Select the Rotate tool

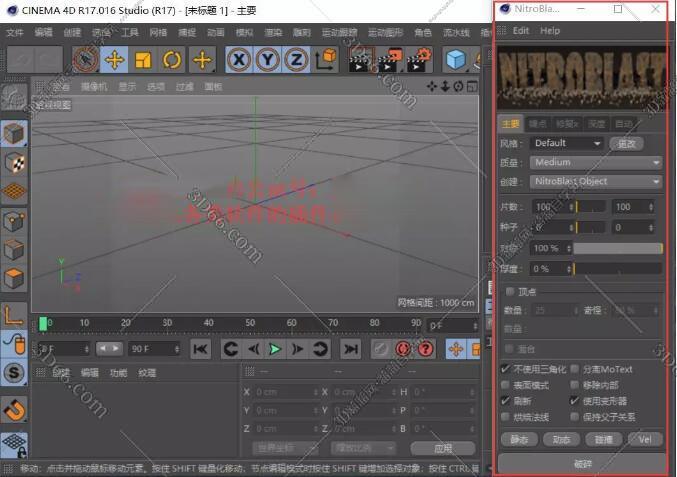point(172,60)
